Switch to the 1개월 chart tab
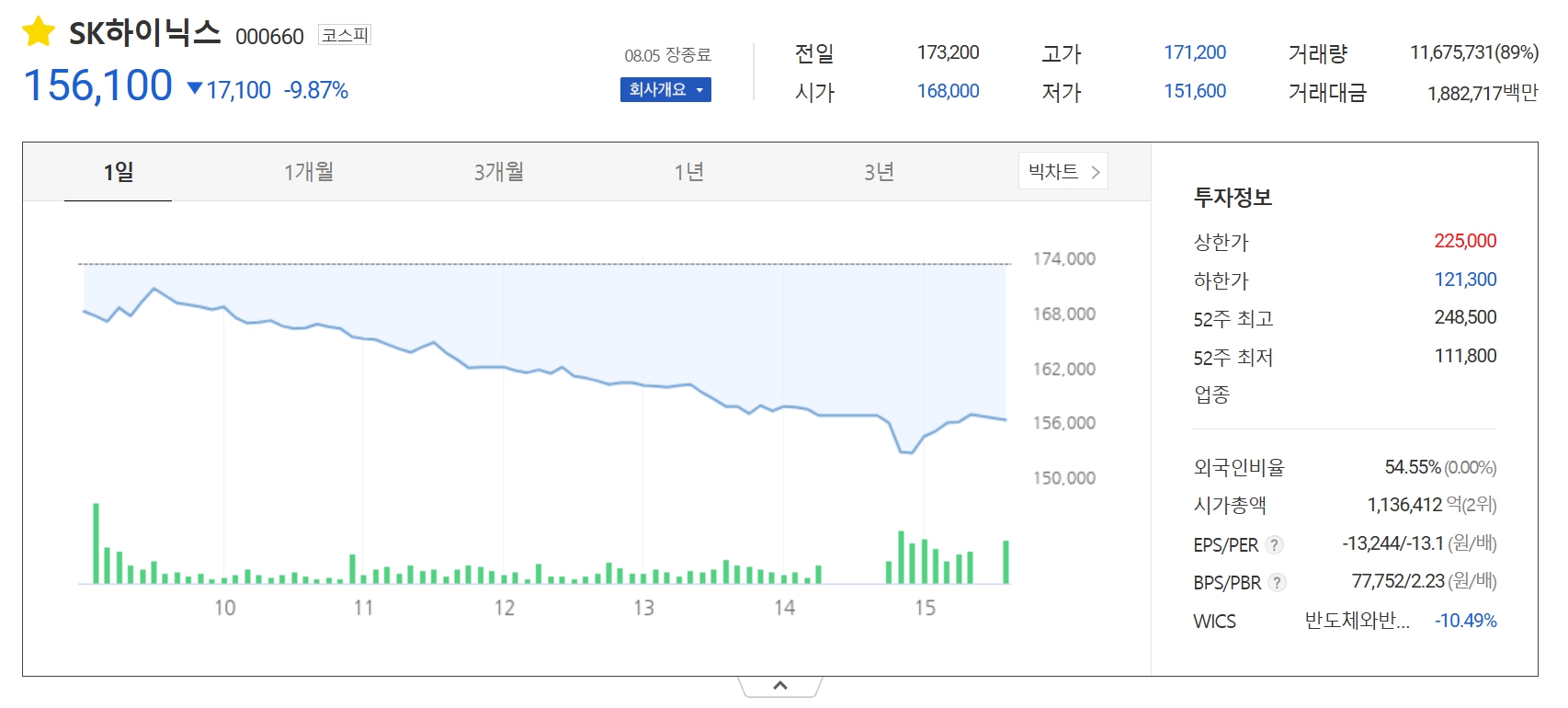Screen dimensions: 1568x708 (309, 172)
